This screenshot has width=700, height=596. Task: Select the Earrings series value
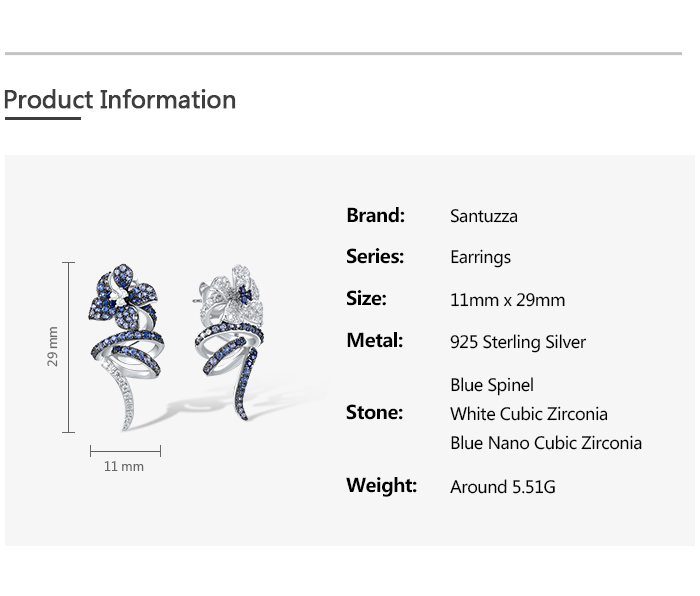coord(480,257)
